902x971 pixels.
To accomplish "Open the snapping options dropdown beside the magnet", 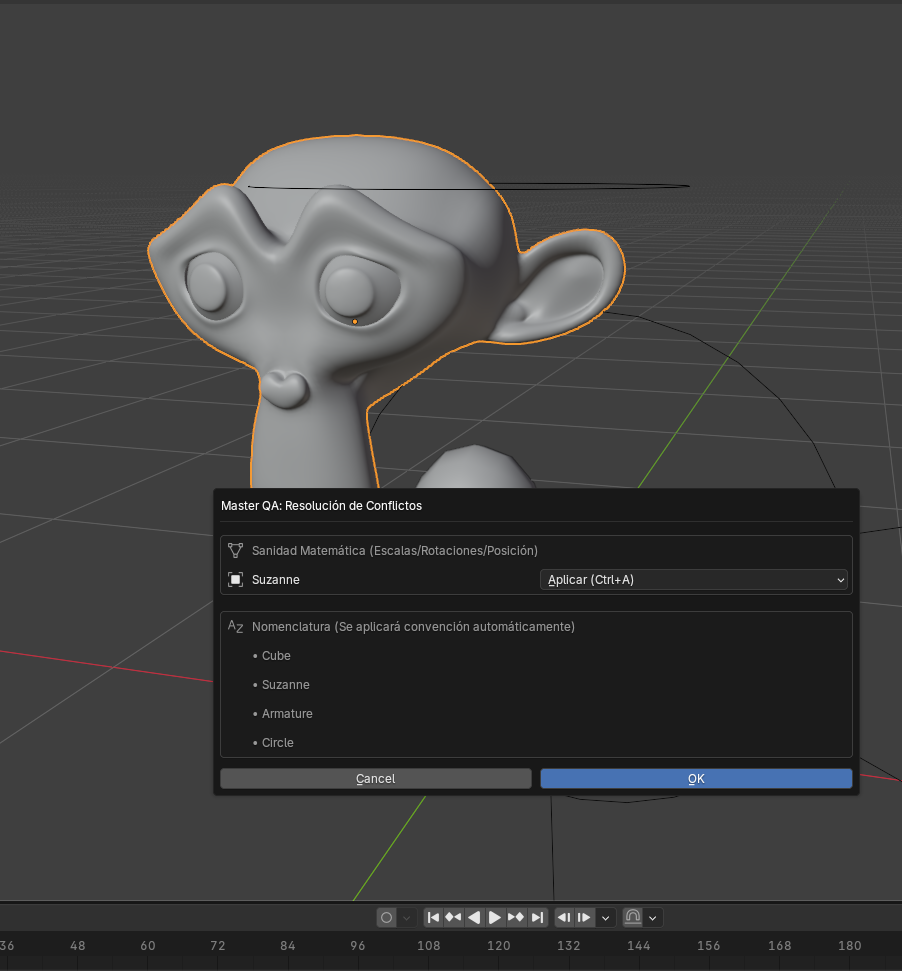I will [653, 917].
